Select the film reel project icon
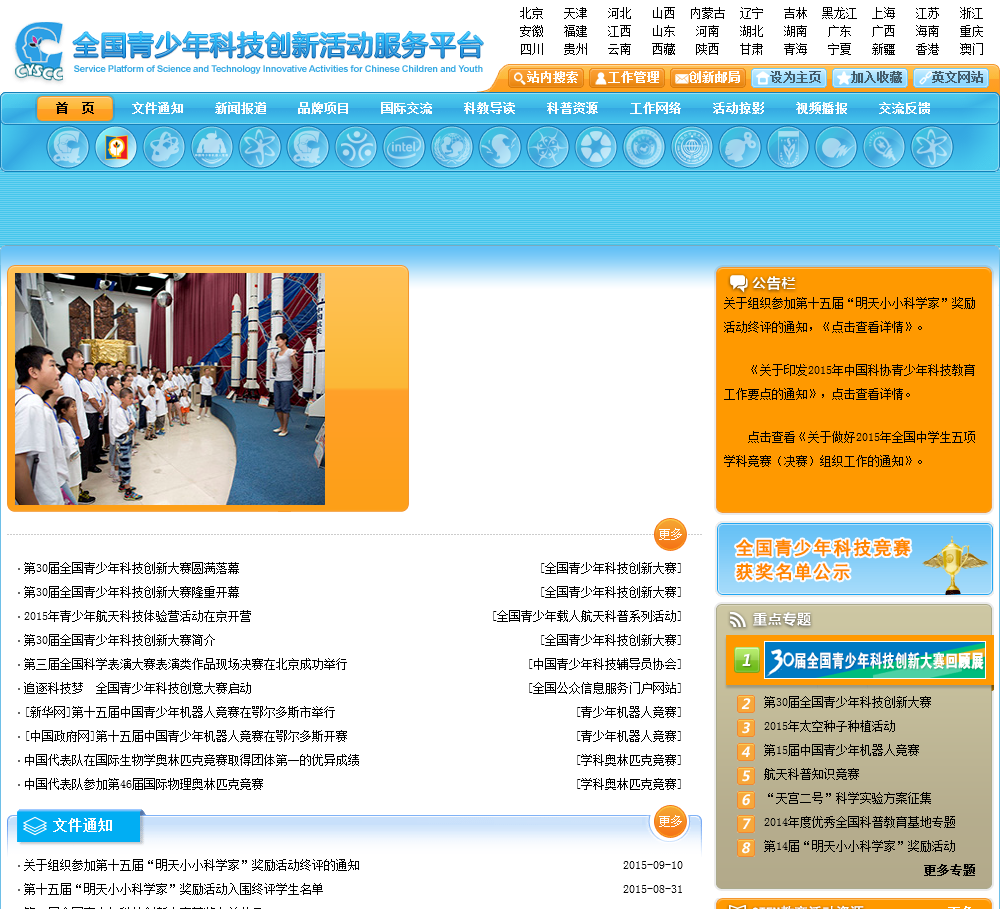Viewport: 1000px width, 909px height. coord(596,147)
